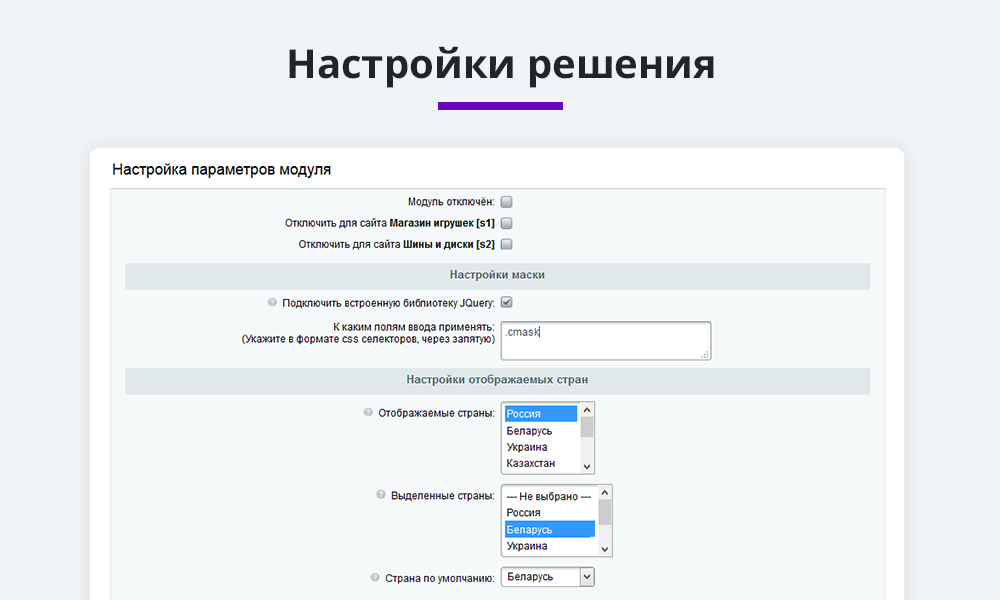The height and width of the screenshot is (600, 1000).
Task: Click scroll-up arrow in Отображаемые страны list
Action: (587, 410)
